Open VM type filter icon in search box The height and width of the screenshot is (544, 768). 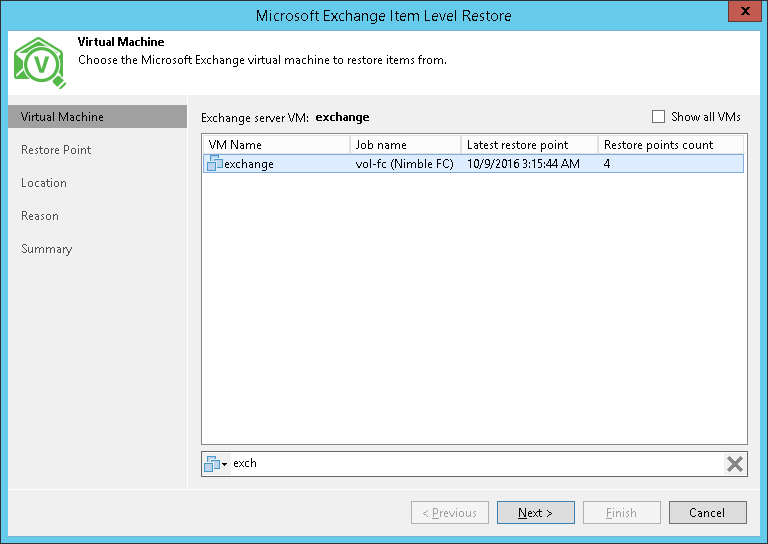pos(216,464)
